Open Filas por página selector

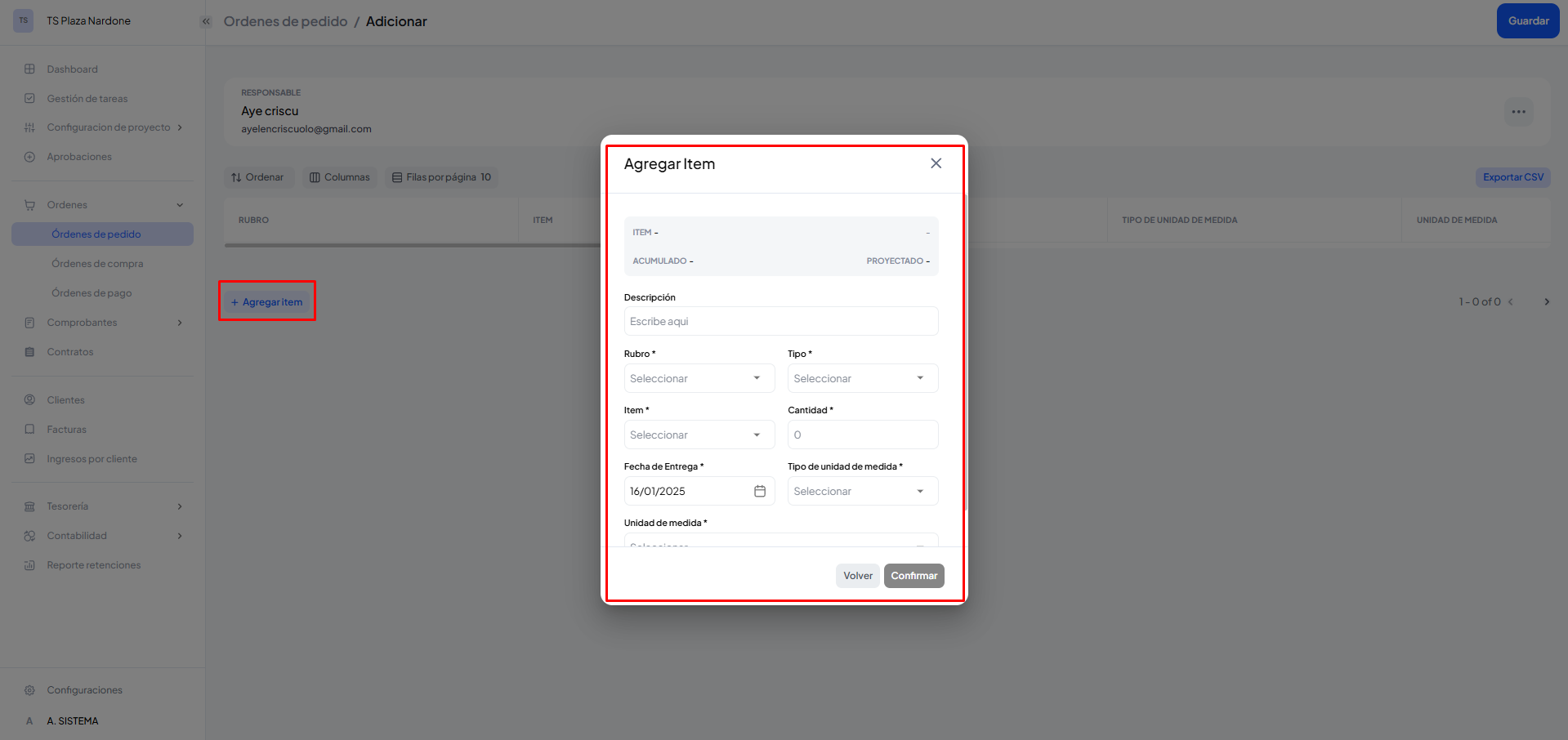(441, 177)
